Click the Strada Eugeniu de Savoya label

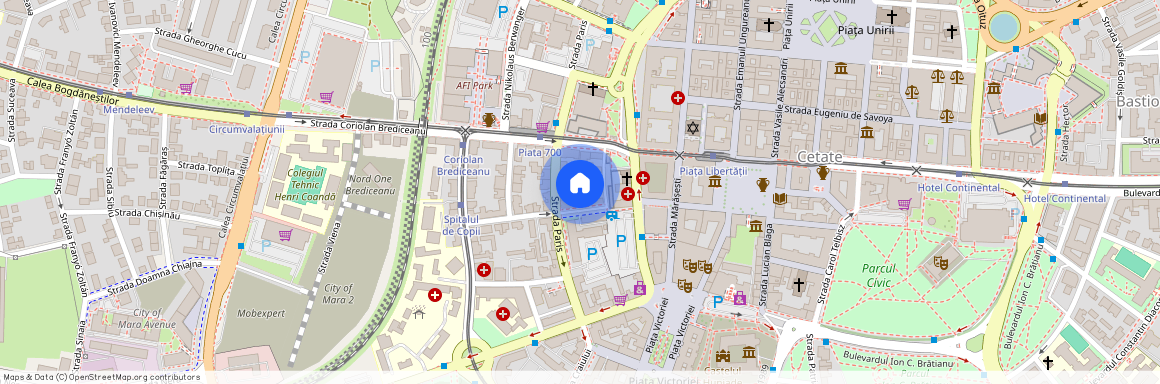[x=839, y=114]
